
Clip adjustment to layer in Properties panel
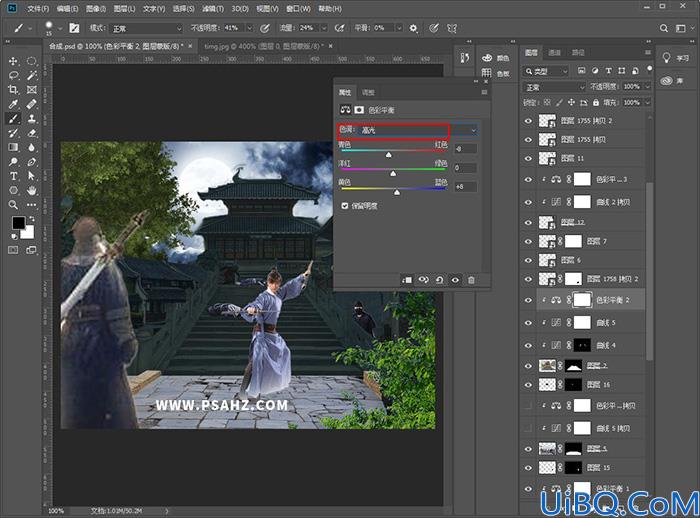[x=407, y=280]
